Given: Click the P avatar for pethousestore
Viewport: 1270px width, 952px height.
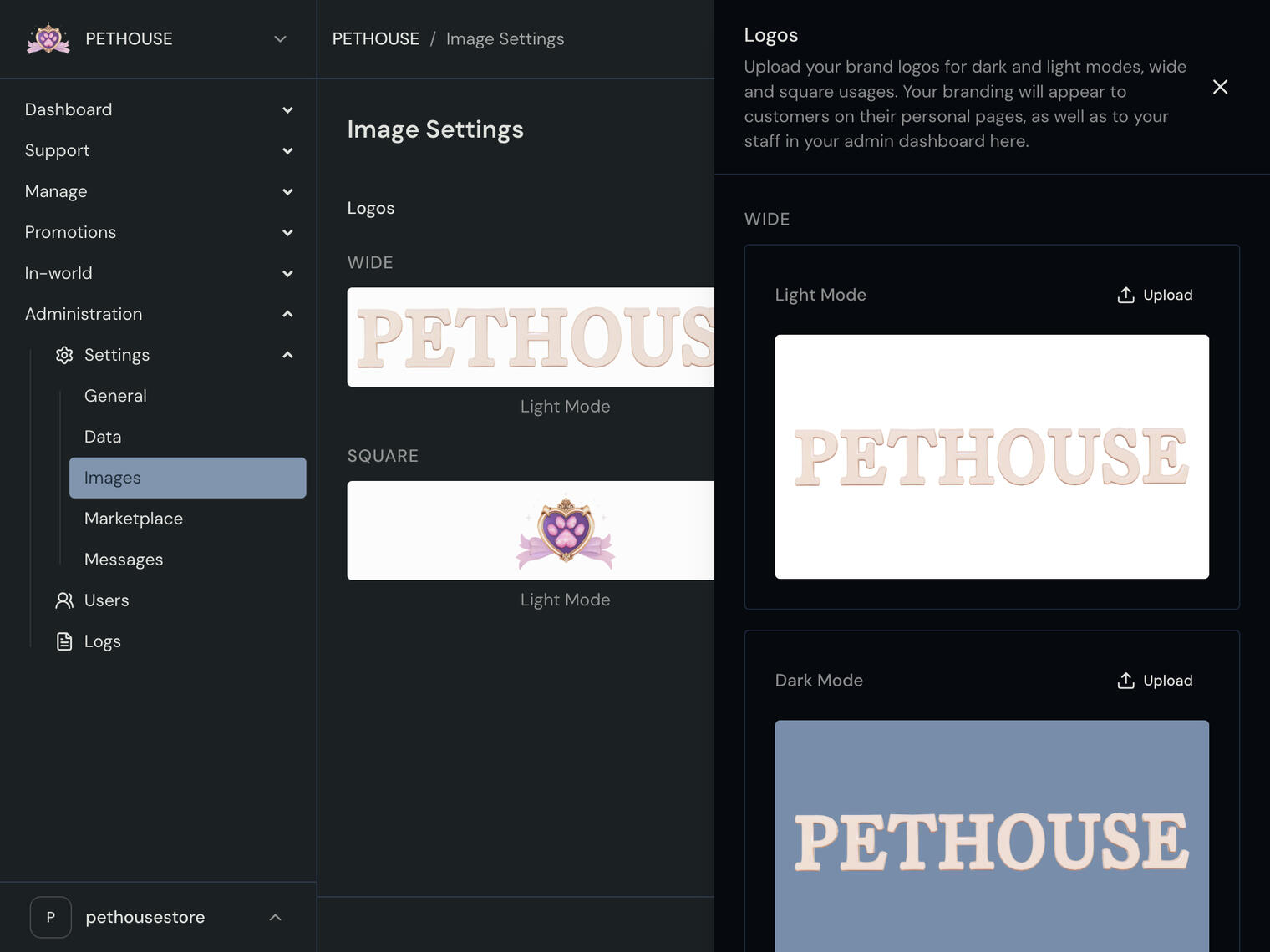Looking at the screenshot, I should pyautogui.click(x=51, y=917).
